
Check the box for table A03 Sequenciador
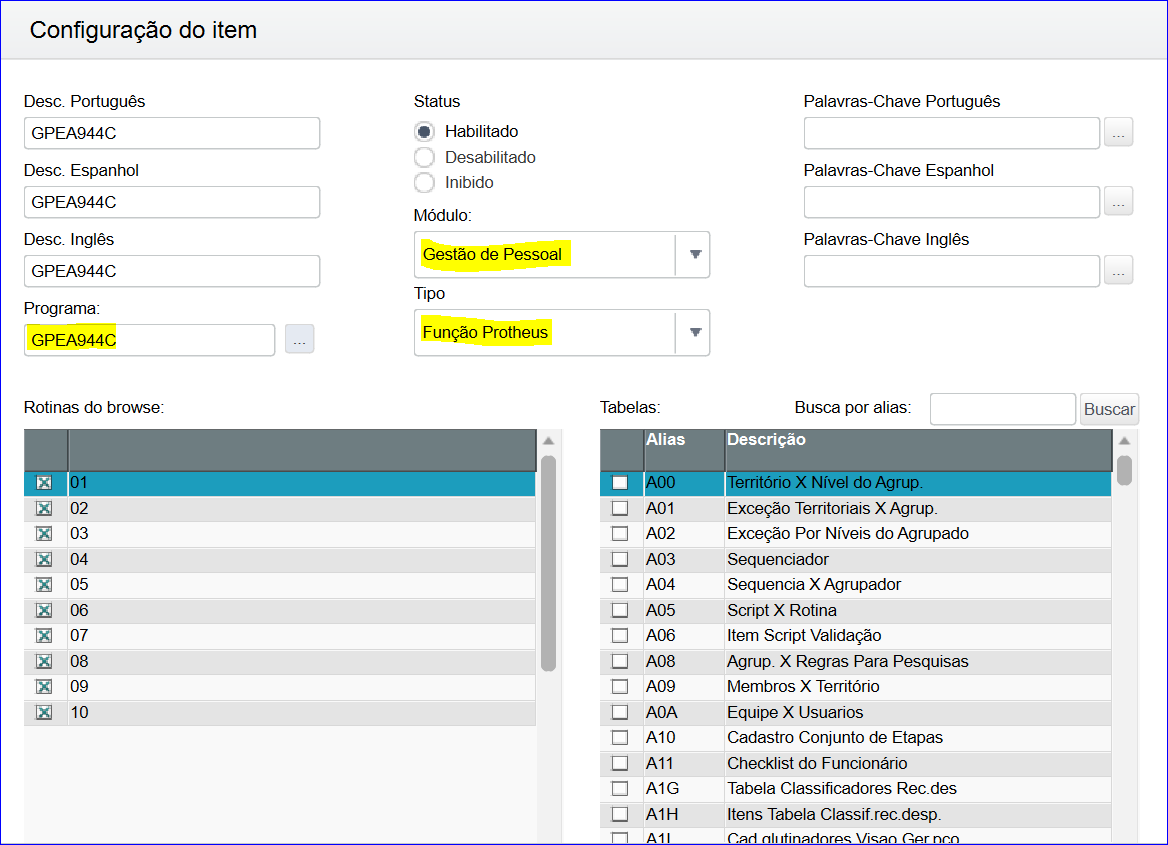click(x=620, y=560)
